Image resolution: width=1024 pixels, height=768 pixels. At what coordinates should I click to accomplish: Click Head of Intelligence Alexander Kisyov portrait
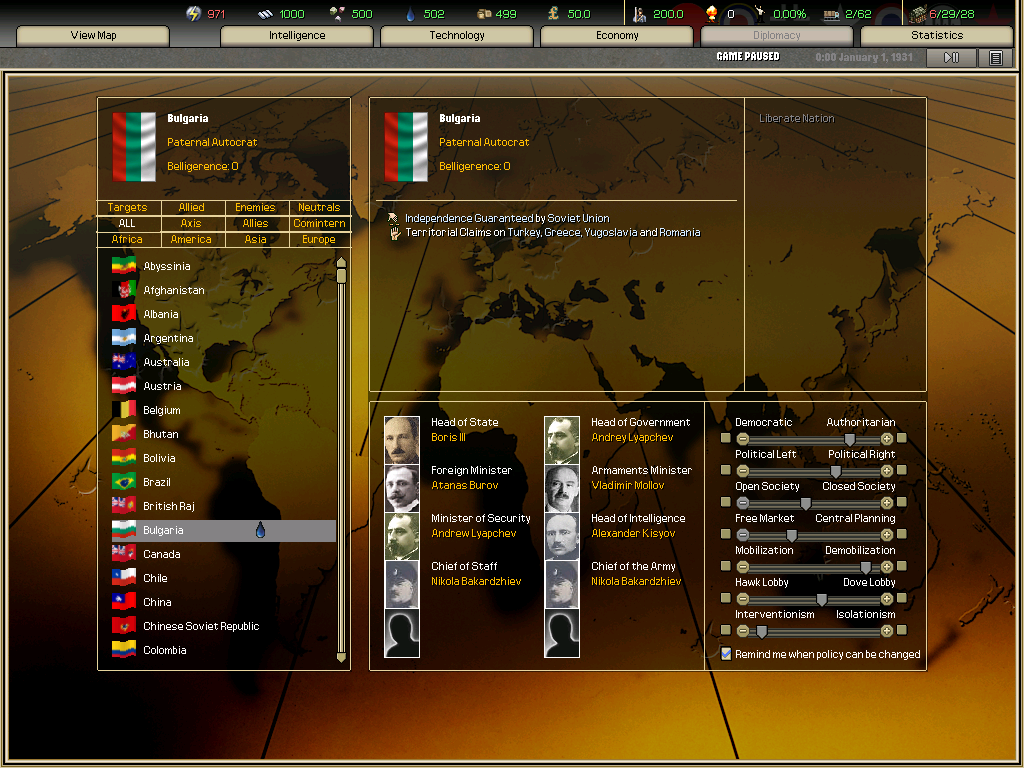click(562, 536)
